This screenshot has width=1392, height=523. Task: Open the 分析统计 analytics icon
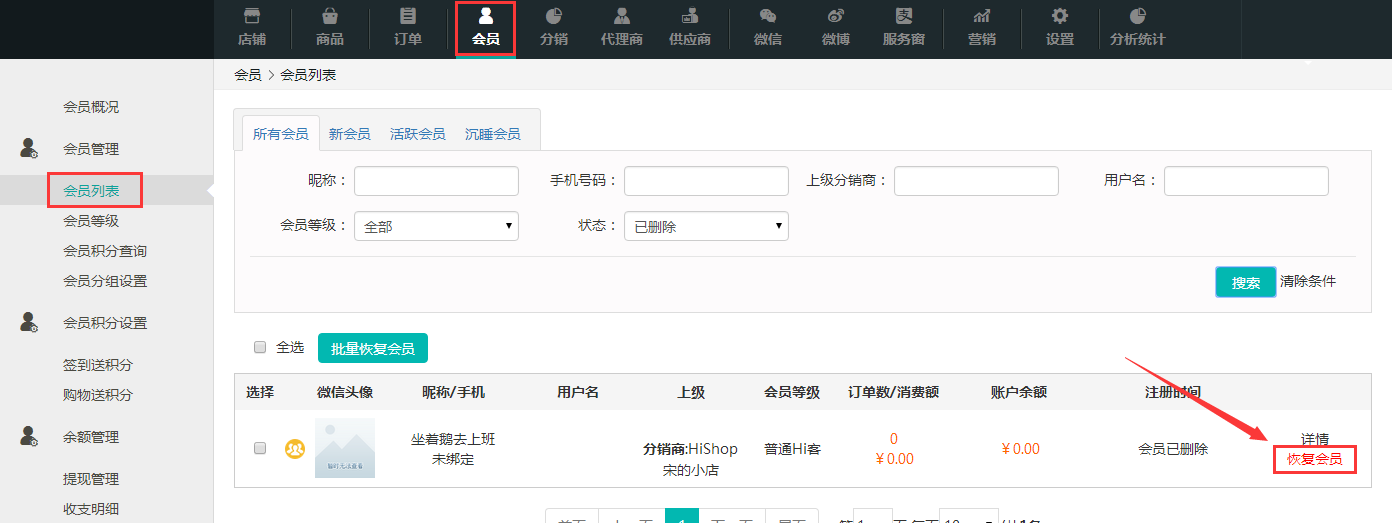pyautogui.click(x=1137, y=18)
